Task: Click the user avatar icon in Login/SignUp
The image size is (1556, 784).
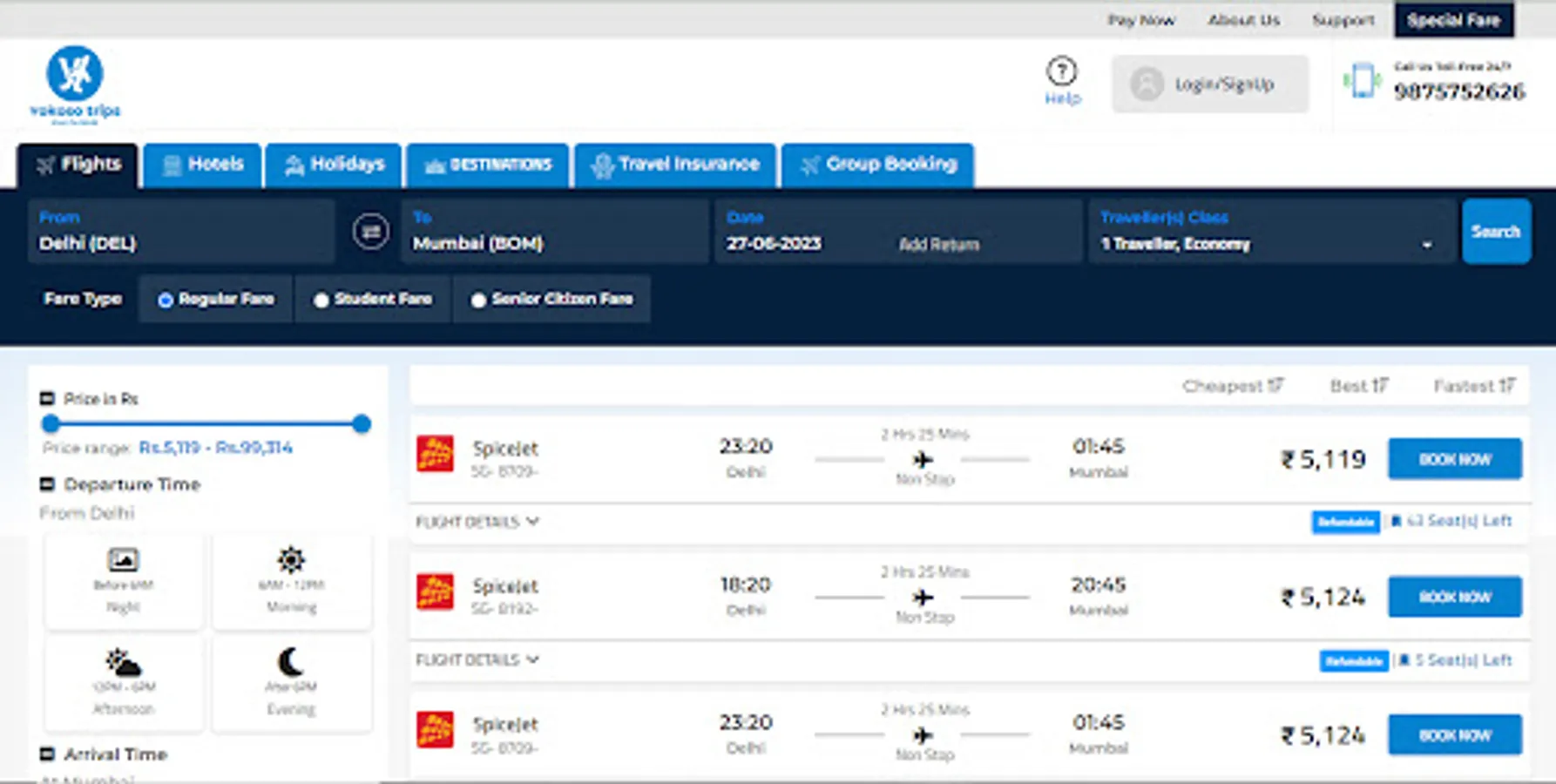Action: (x=1147, y=84)
